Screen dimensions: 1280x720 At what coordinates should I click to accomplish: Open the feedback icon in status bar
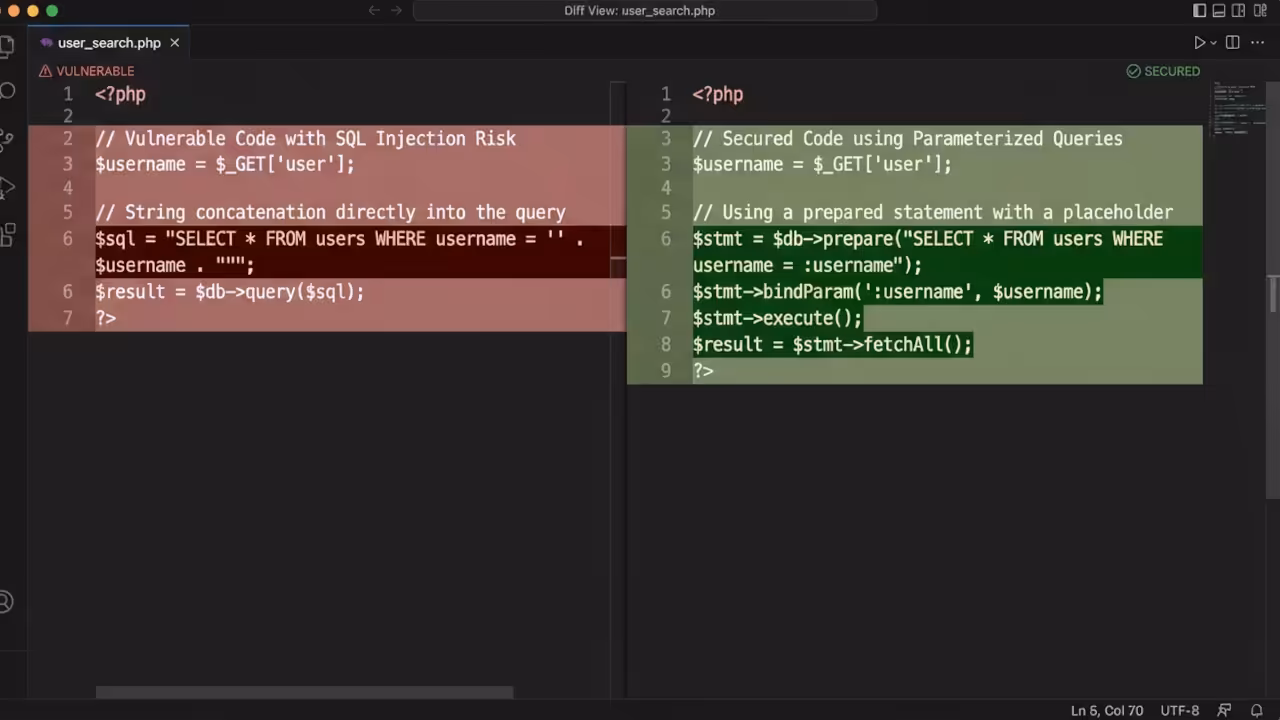[1224, 711]
